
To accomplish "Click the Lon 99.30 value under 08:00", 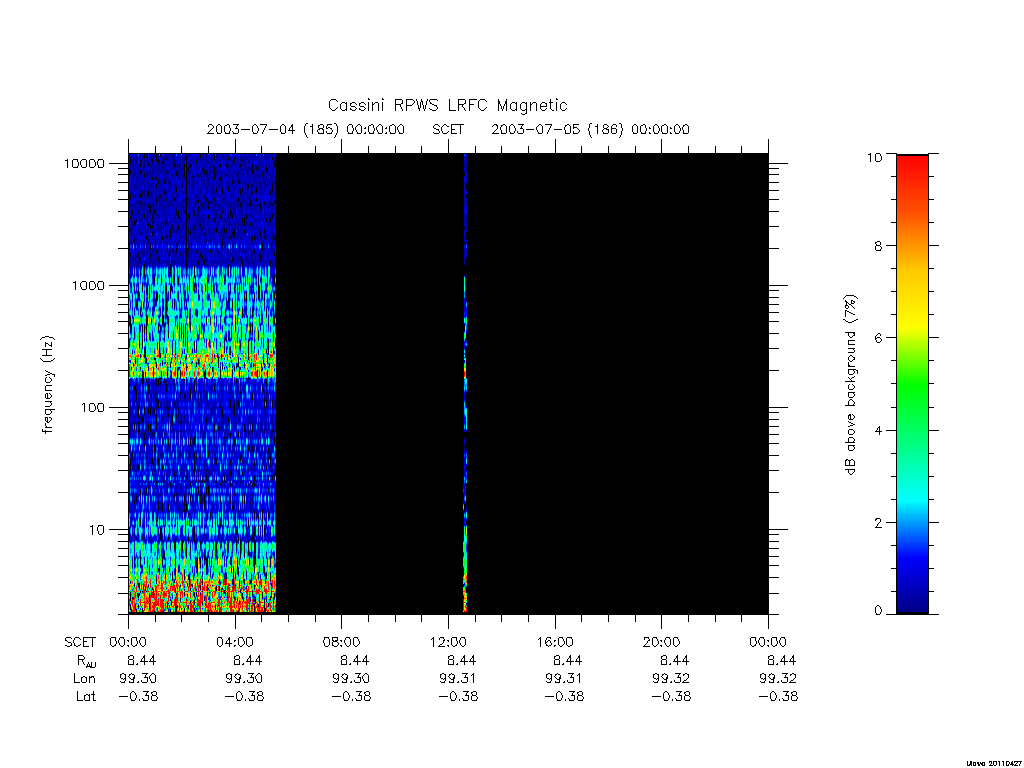I will coord(351,679).
